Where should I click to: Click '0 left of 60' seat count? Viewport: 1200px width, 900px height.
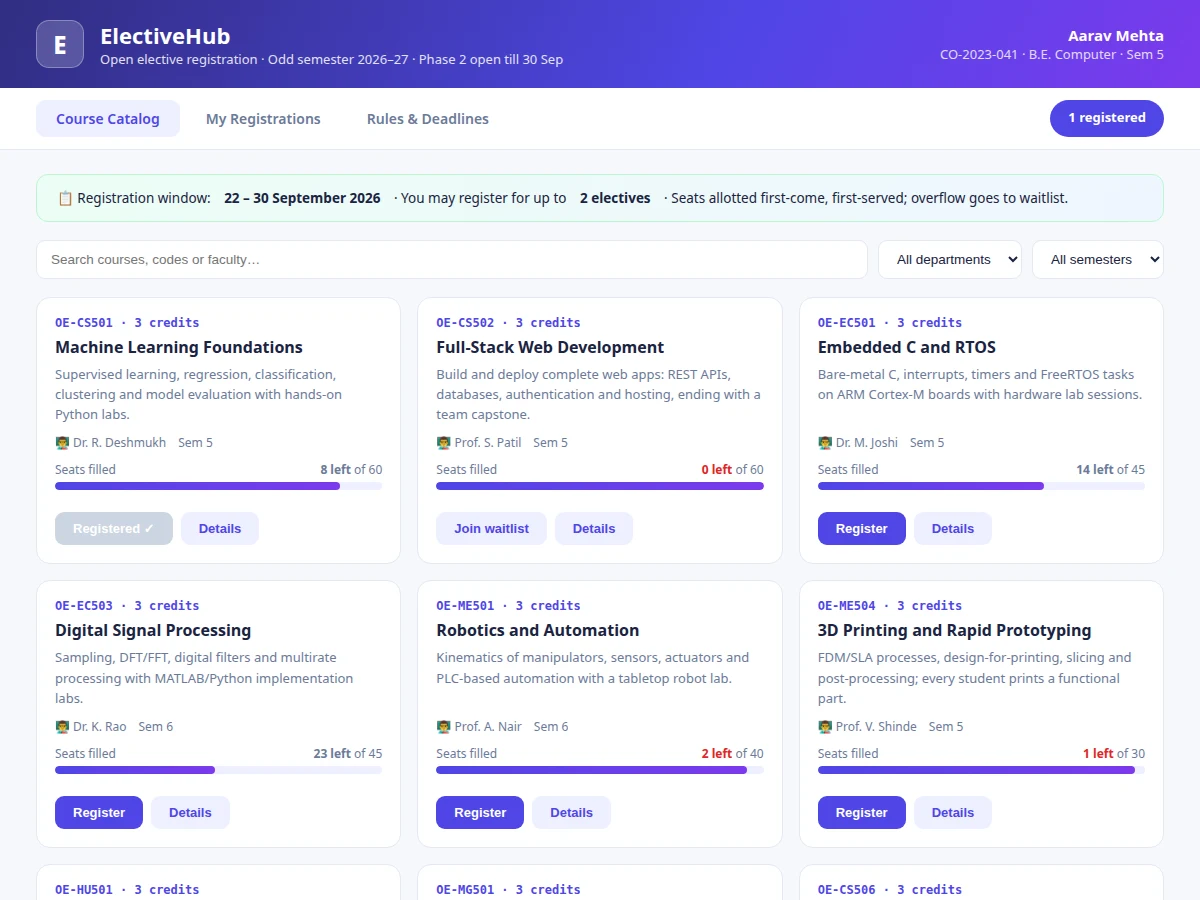(x=732, y=469)
